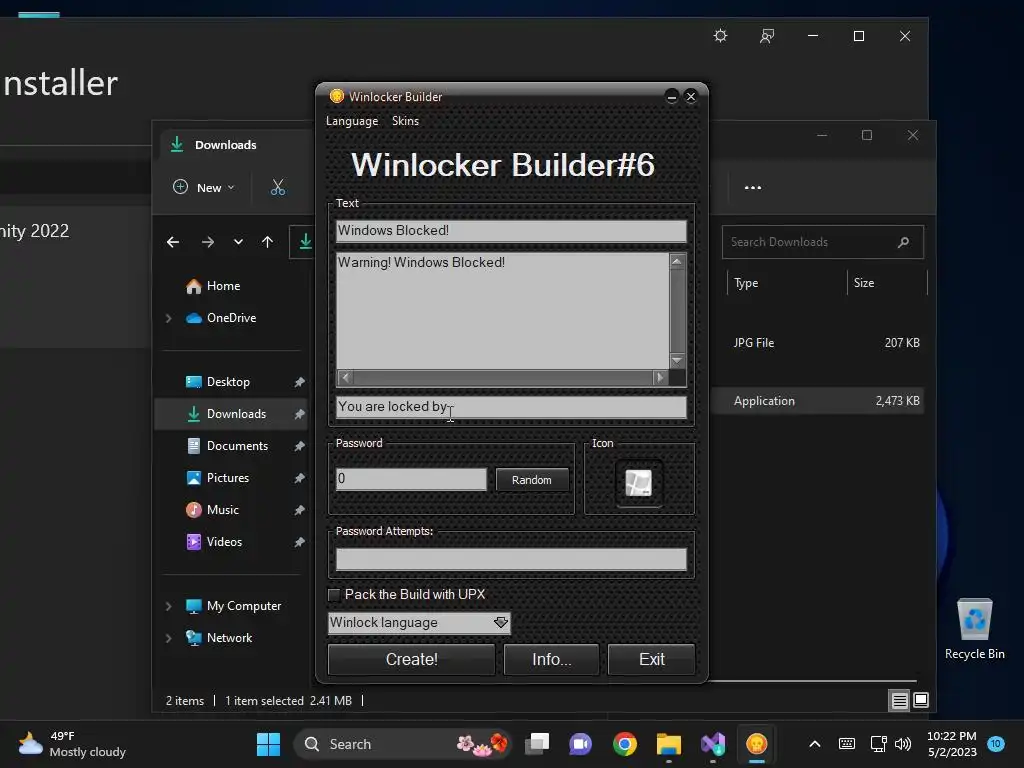Click the Exit button in Winlocker Builder
Image resolution: width=1024 pixels, height=768 pixels.
(x=651, y=659)
